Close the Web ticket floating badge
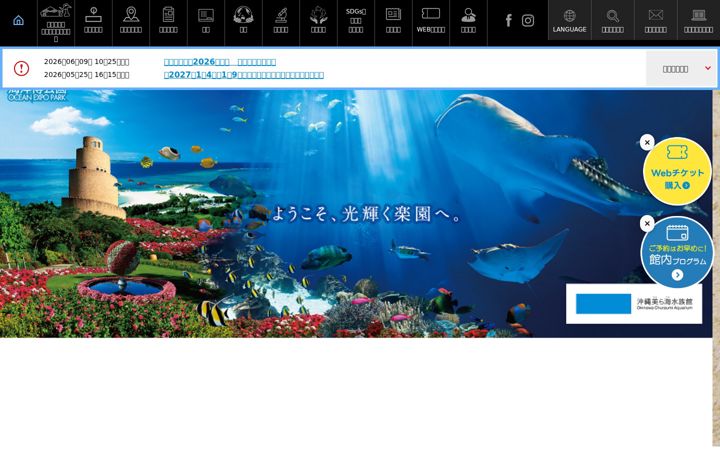The image size is (720, 450). [x=647, y=142]
